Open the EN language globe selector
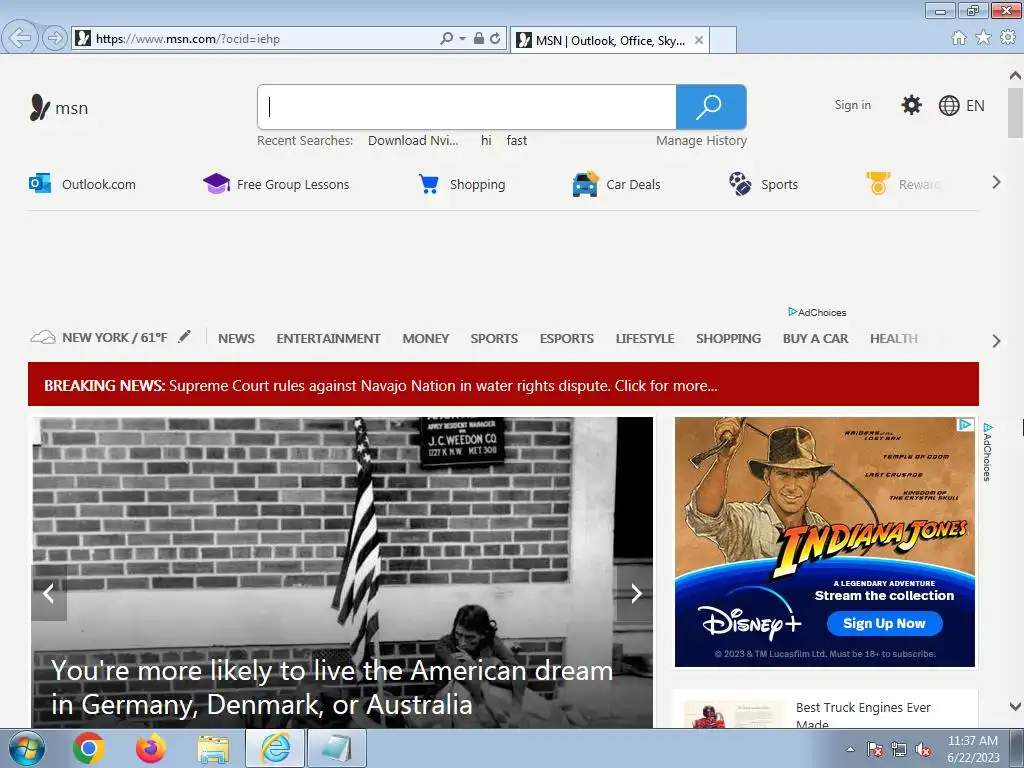 [961, 106]
